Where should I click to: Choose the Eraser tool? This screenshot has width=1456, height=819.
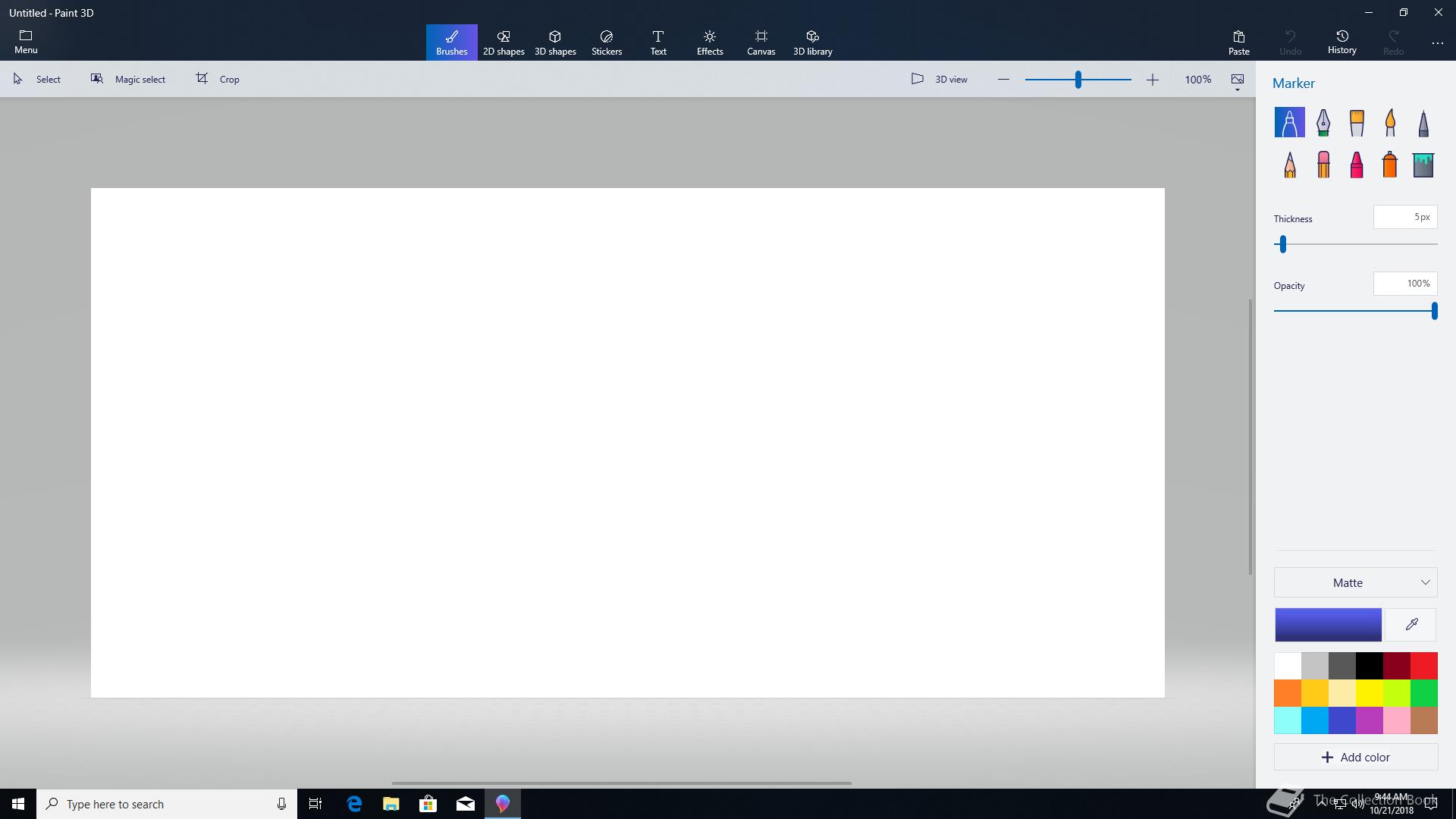[1323, 165]
